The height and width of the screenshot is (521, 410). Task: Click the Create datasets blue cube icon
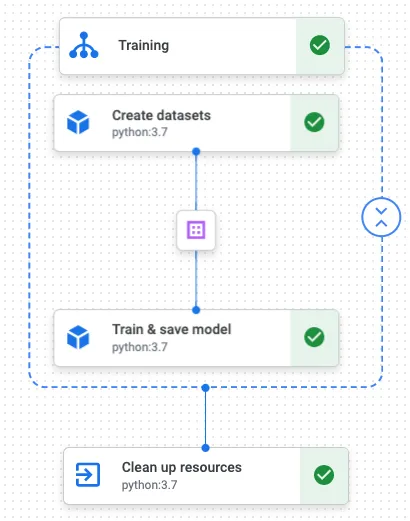[78, 122]
